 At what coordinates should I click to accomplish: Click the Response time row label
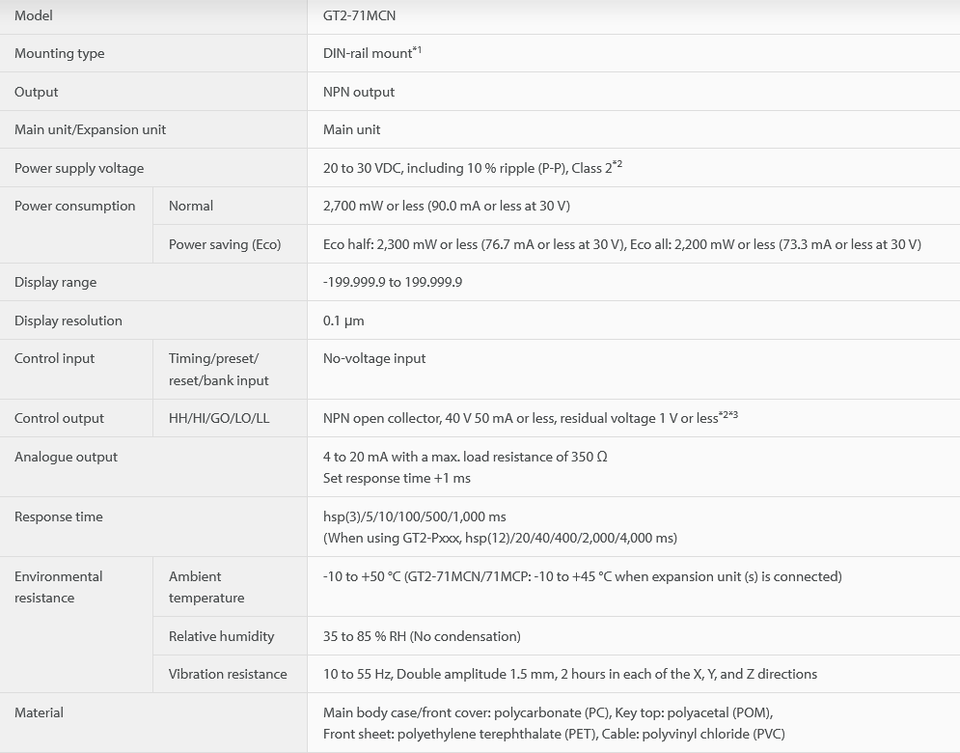(59, 517)
